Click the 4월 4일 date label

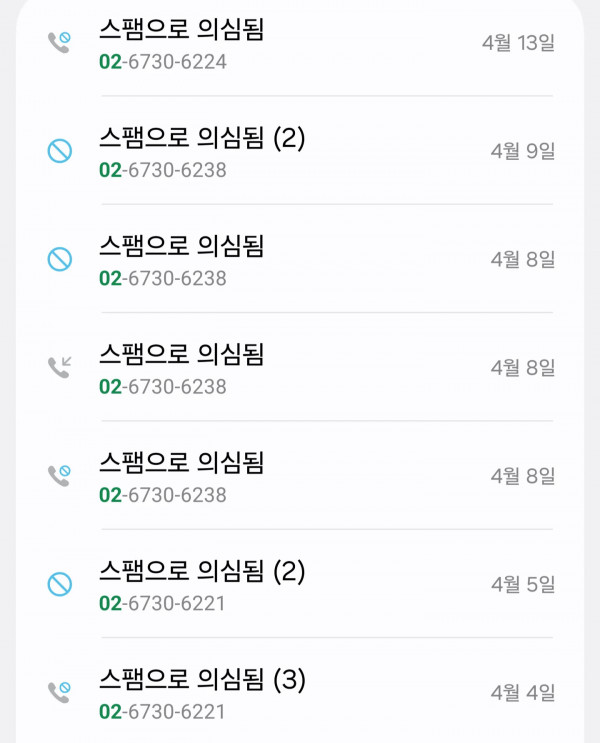(x=522, y=692)
